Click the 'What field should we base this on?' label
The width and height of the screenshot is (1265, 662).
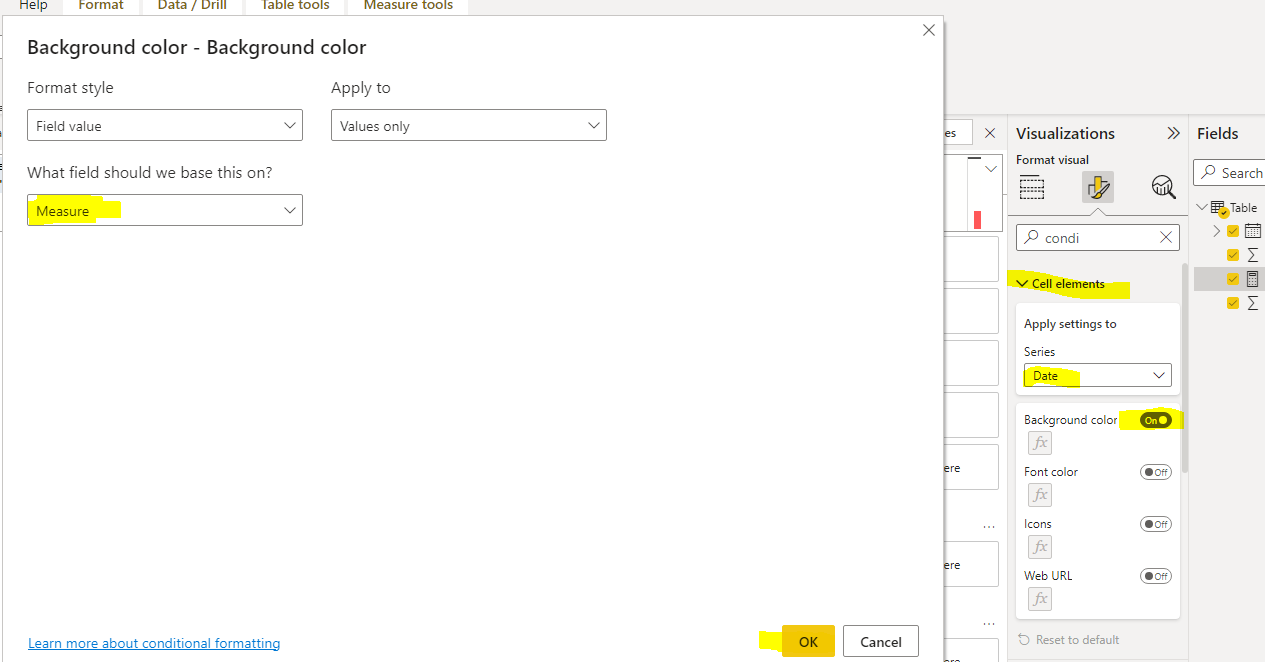click(x=150, y=172)
